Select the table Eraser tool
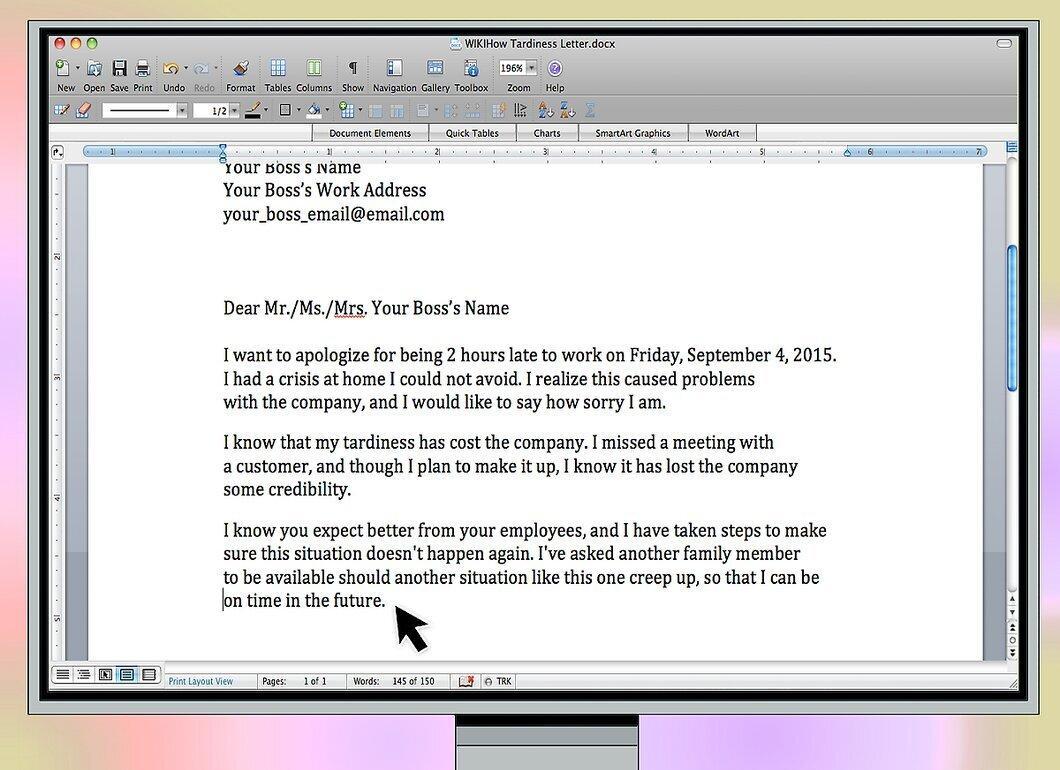1060x770 pixels. 83,110
